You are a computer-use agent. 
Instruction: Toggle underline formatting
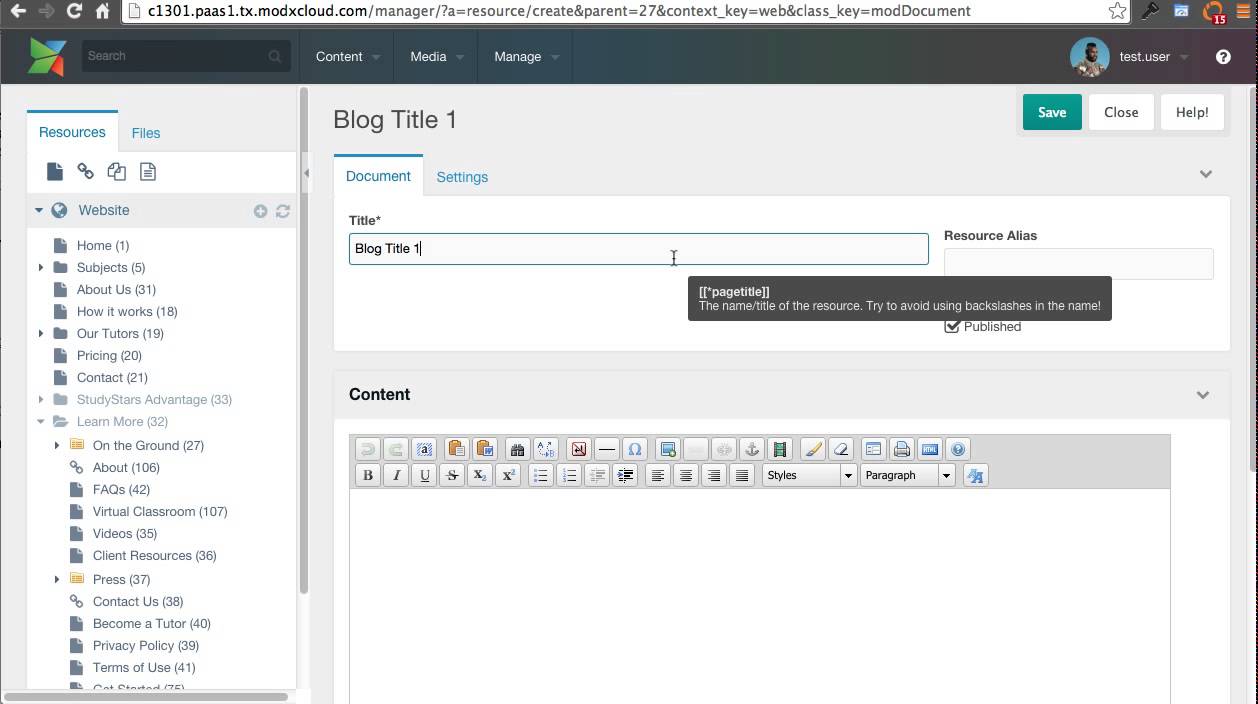tap(424, 475)
